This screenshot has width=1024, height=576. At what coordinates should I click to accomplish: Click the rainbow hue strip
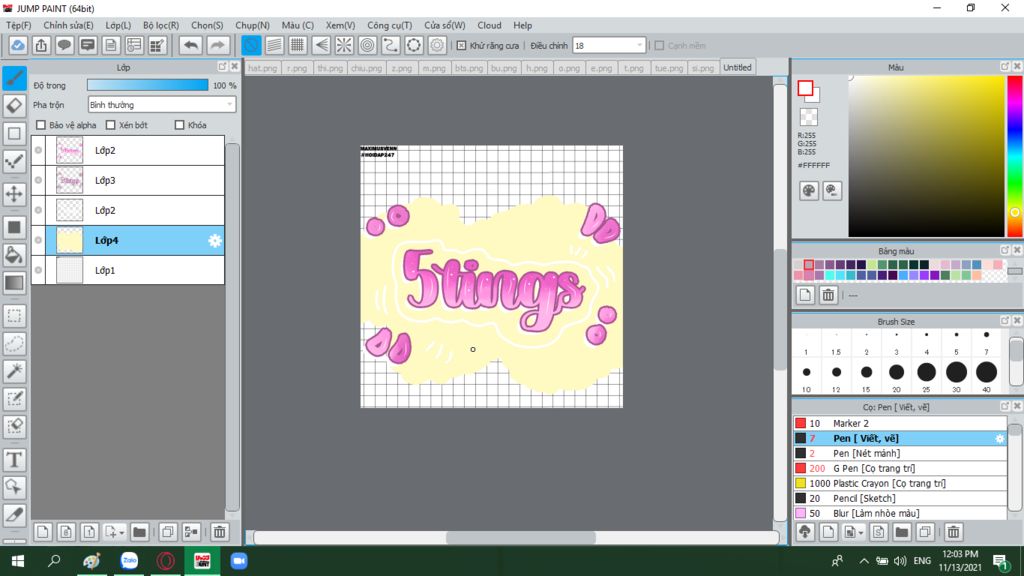point(1015,156)
